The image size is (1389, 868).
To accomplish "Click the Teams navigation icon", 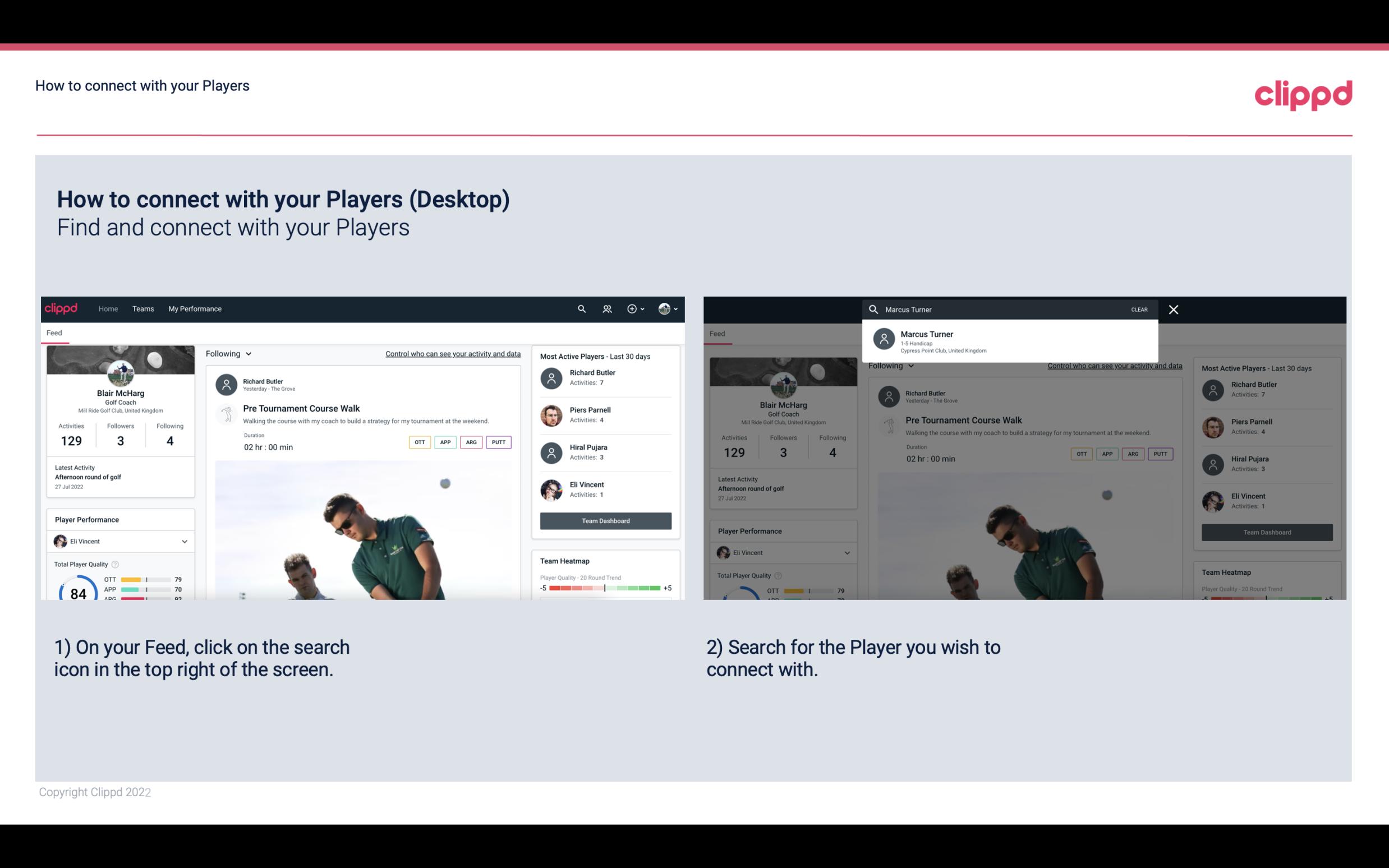I will pyautogui.click(x=143, y=309).
